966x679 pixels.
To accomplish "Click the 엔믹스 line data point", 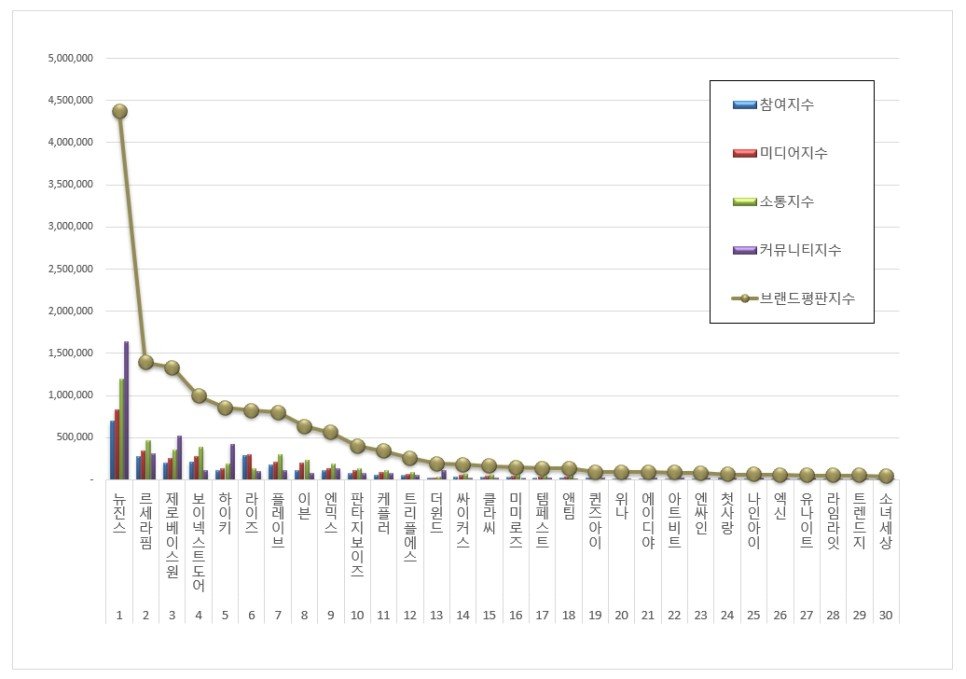I will [x=331, y=432].
